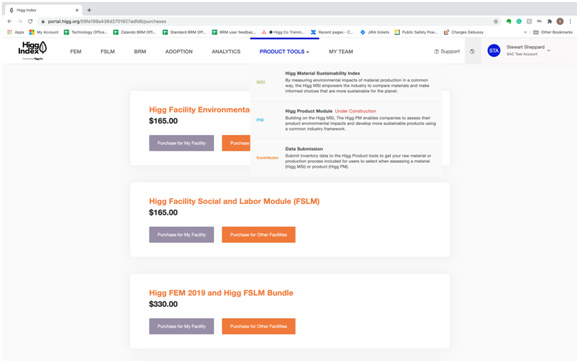This screenshot has width=579, height=363.
Task: Go to the ANALYTICS section
Action: (x=226, y=52)
